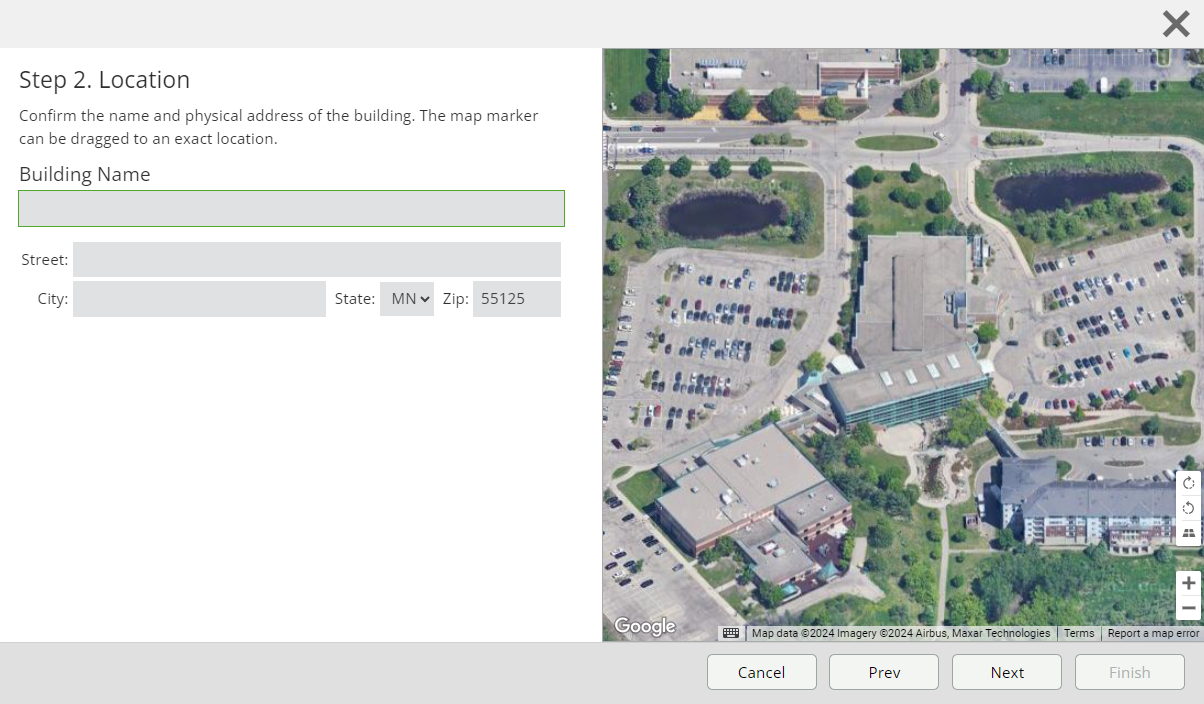Click the Finish button
Image resolution: width=1204 pixels, height=704 pixels.
(x=1129, y=672)
